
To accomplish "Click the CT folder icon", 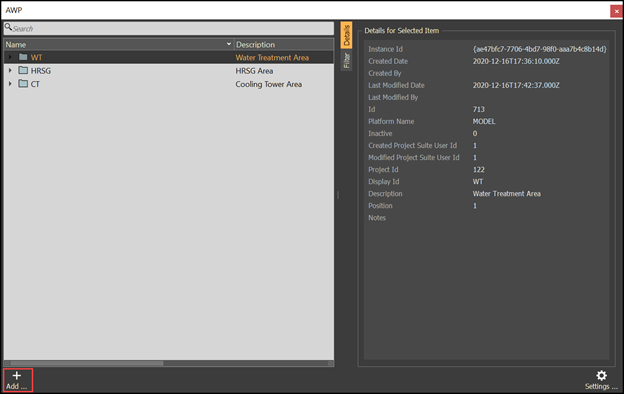I will click(x=23, y=84).
